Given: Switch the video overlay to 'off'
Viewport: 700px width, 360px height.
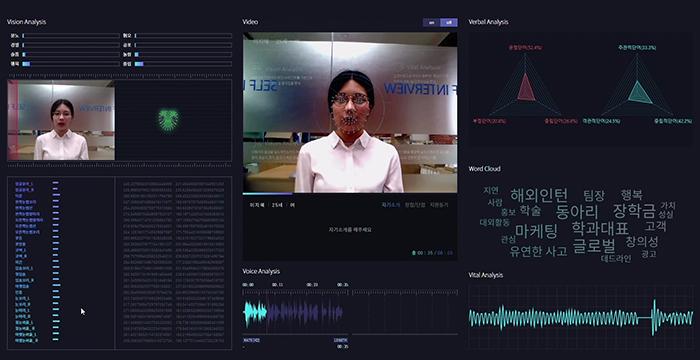Looking at the screenshot, I should pyautogui.click(x=449, y=22).
